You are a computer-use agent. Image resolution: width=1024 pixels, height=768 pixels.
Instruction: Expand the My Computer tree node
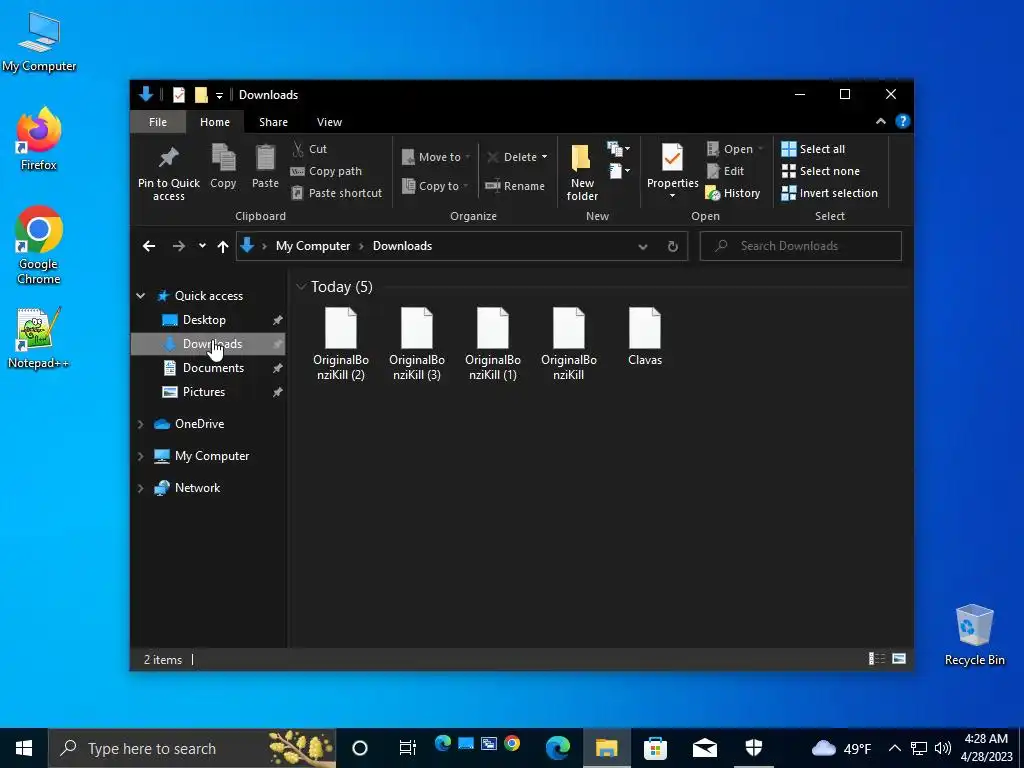point(140,456)
